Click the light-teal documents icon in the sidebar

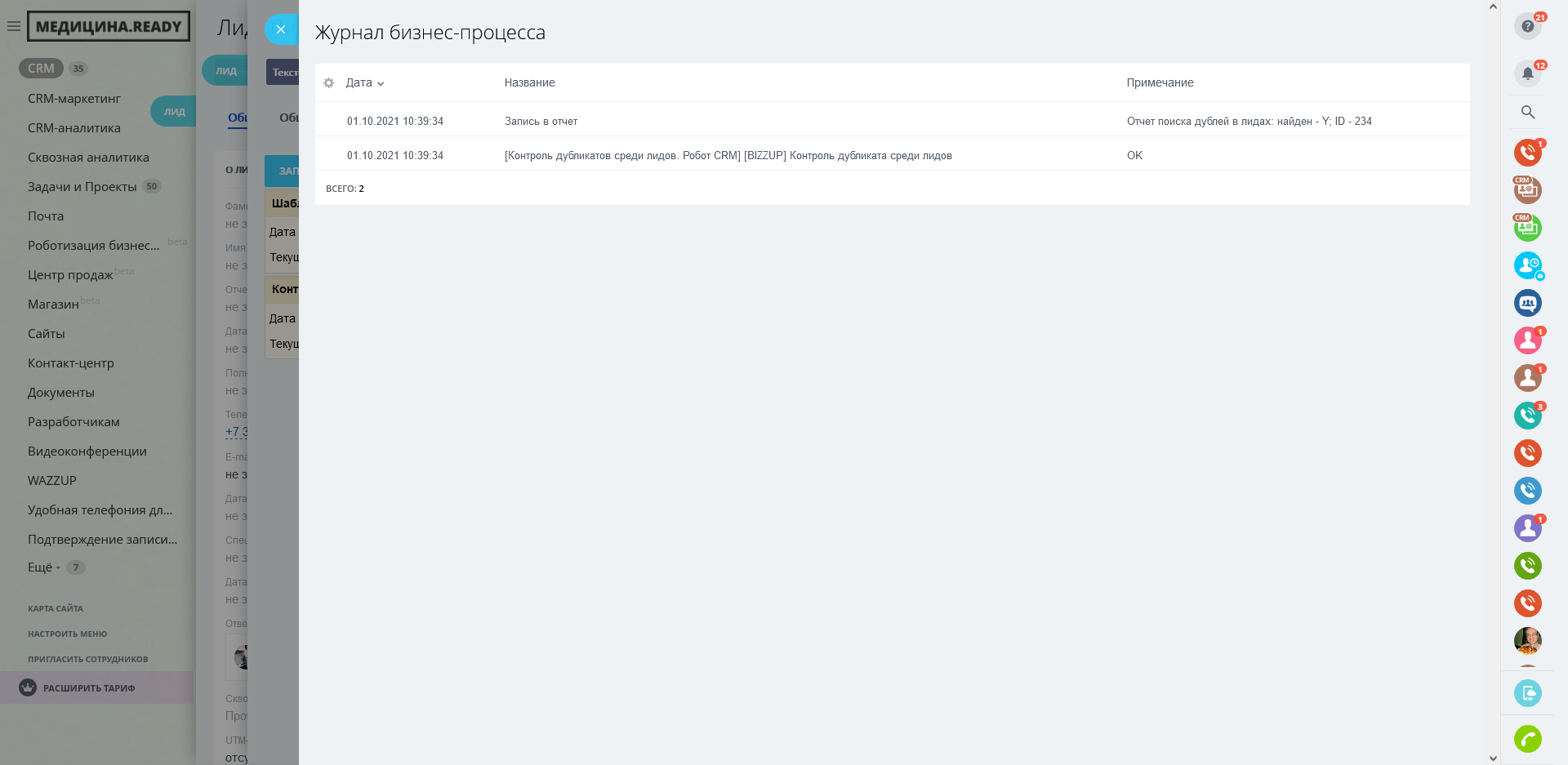tap(1528, 693)
